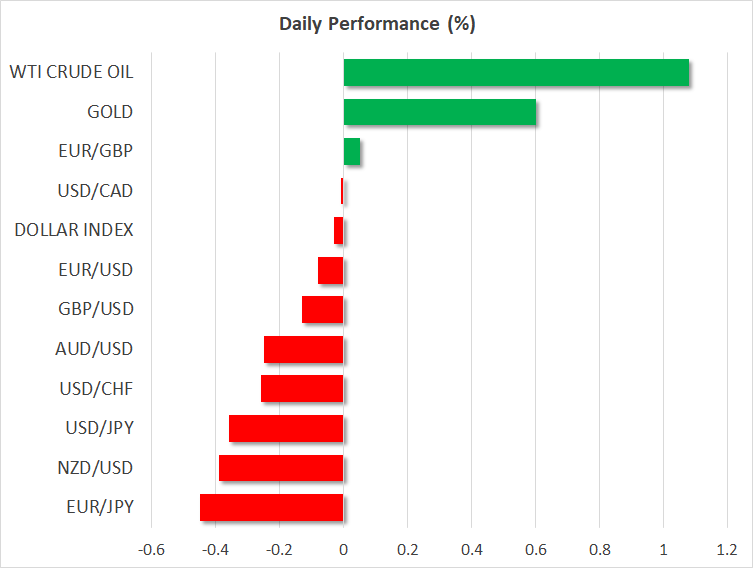Select the EUR/USD red bar
Screen dimensions: 753x568
[330, 270]
